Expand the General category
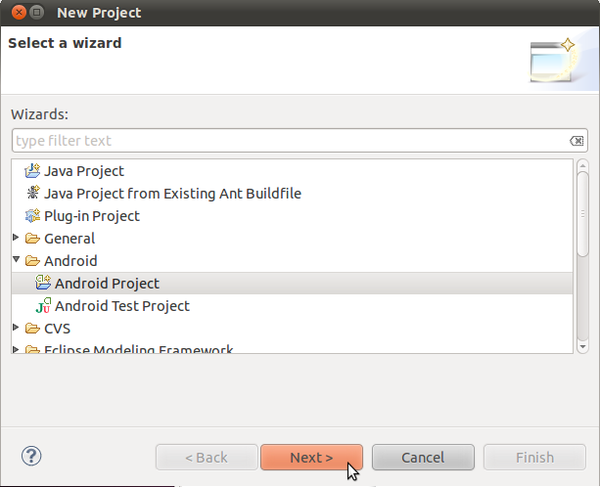The image size is (600, 487). pyautogui.click(x=16, y=238)
